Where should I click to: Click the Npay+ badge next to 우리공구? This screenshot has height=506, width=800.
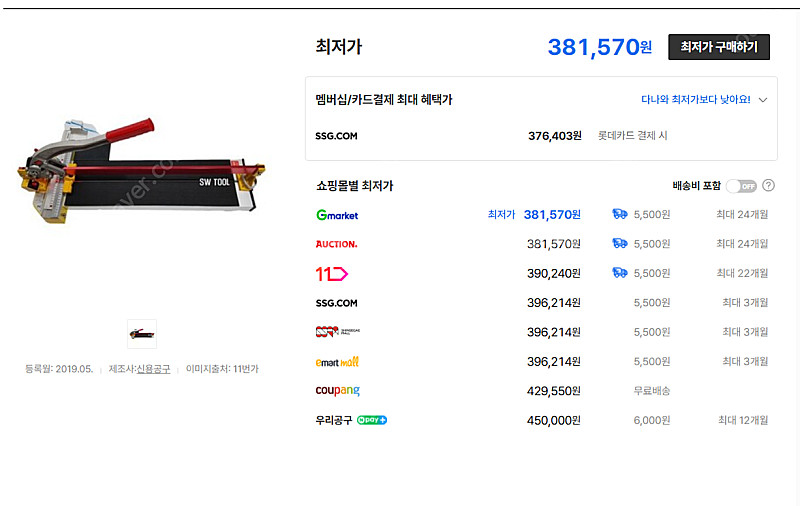[372, 420]
